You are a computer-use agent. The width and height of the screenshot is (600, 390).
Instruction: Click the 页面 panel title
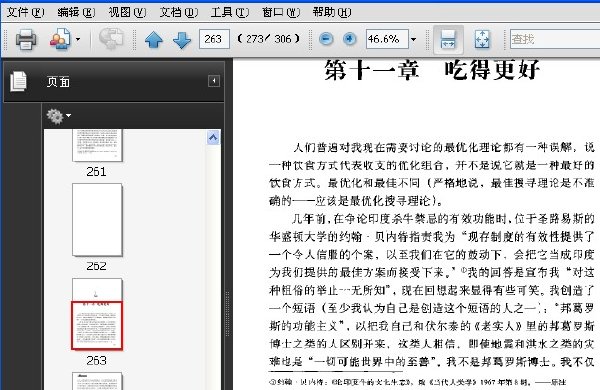point(58,82)
